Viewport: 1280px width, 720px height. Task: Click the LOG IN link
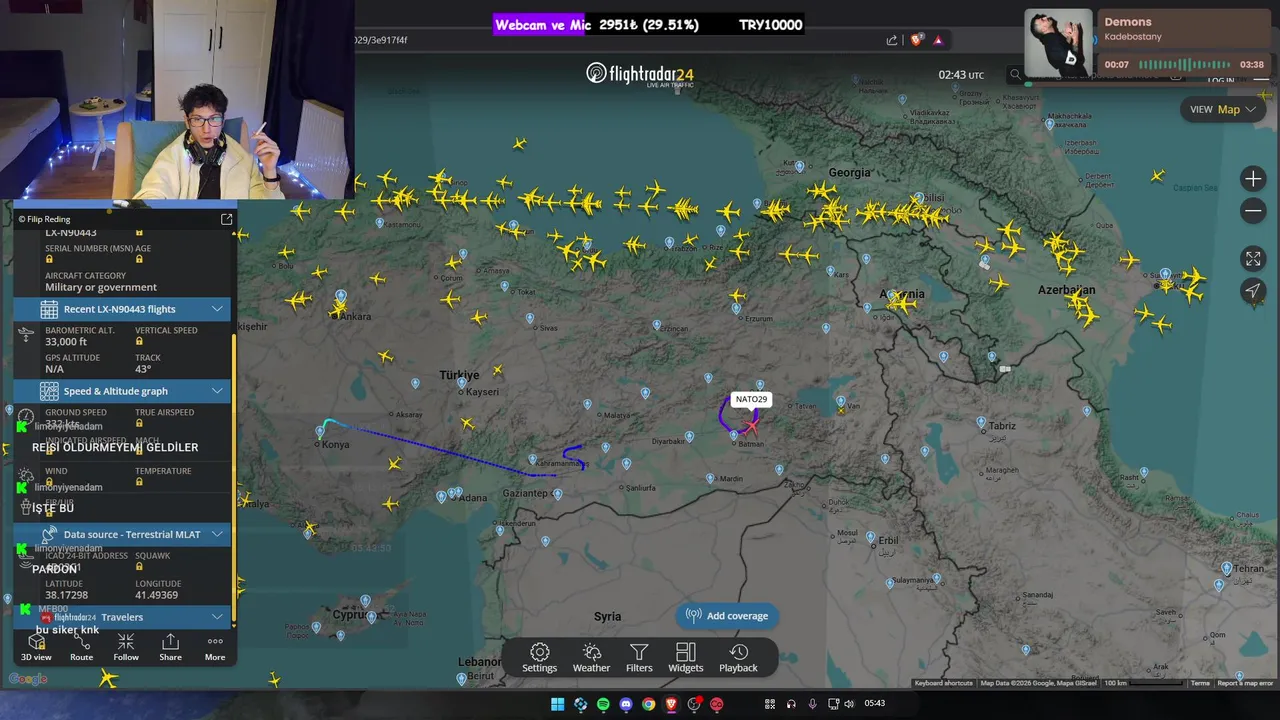1220,81
